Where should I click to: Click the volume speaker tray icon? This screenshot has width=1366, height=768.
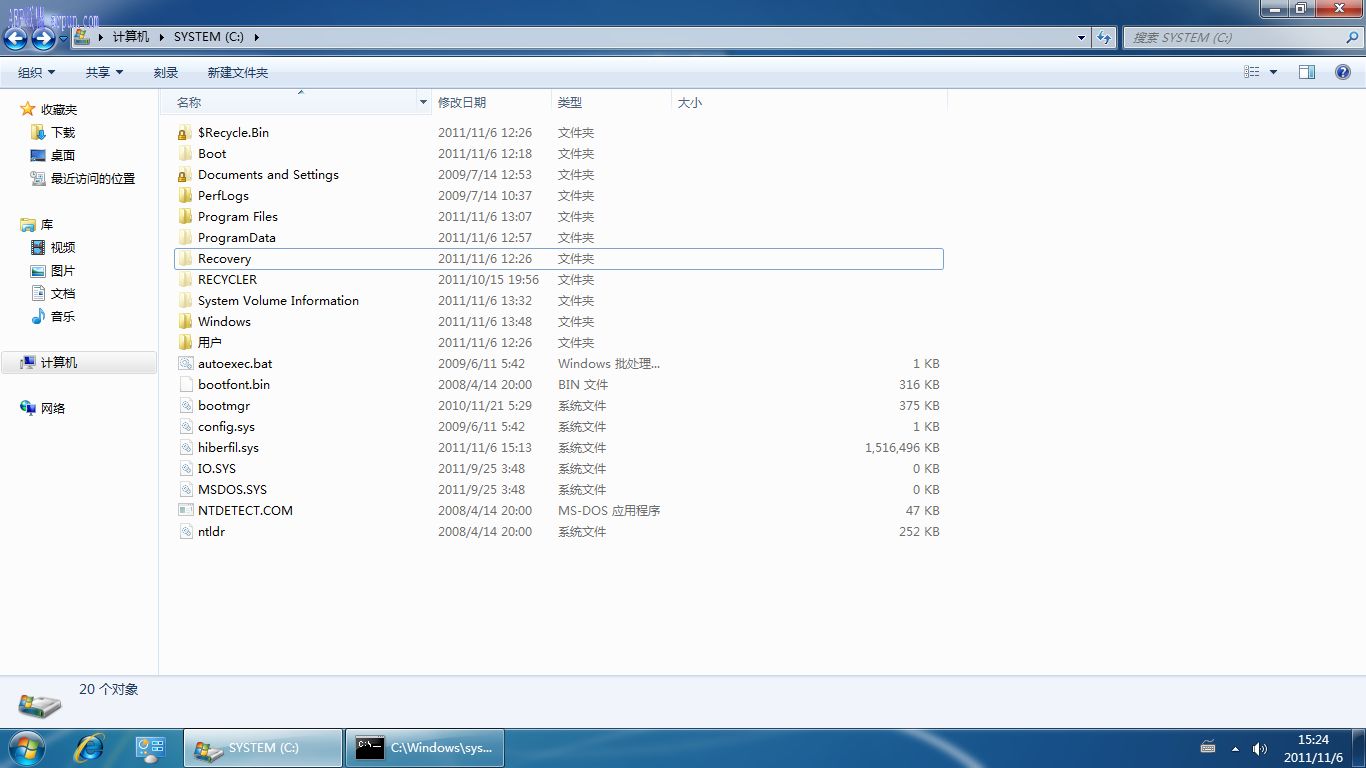(x=1259, y=748)
